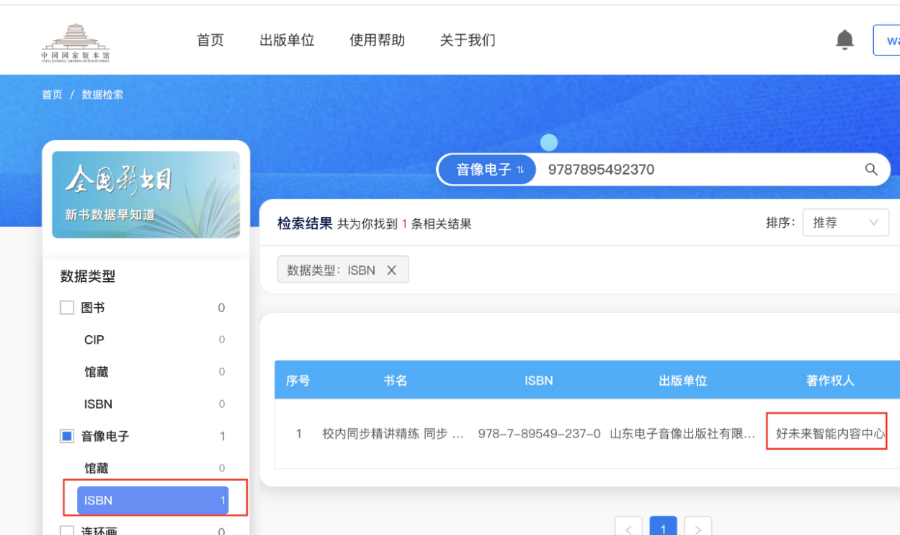Screen dimensions: 900x535
Task: Open the 排序 推荐 dropdown
Action: [x=845, y=223]
